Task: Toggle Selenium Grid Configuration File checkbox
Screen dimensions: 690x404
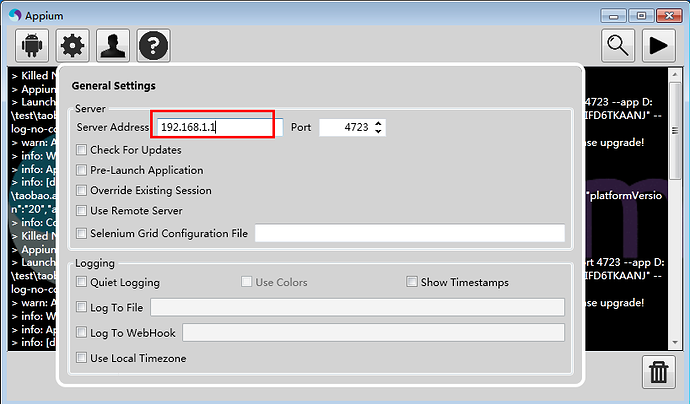Action: [81, 233]
